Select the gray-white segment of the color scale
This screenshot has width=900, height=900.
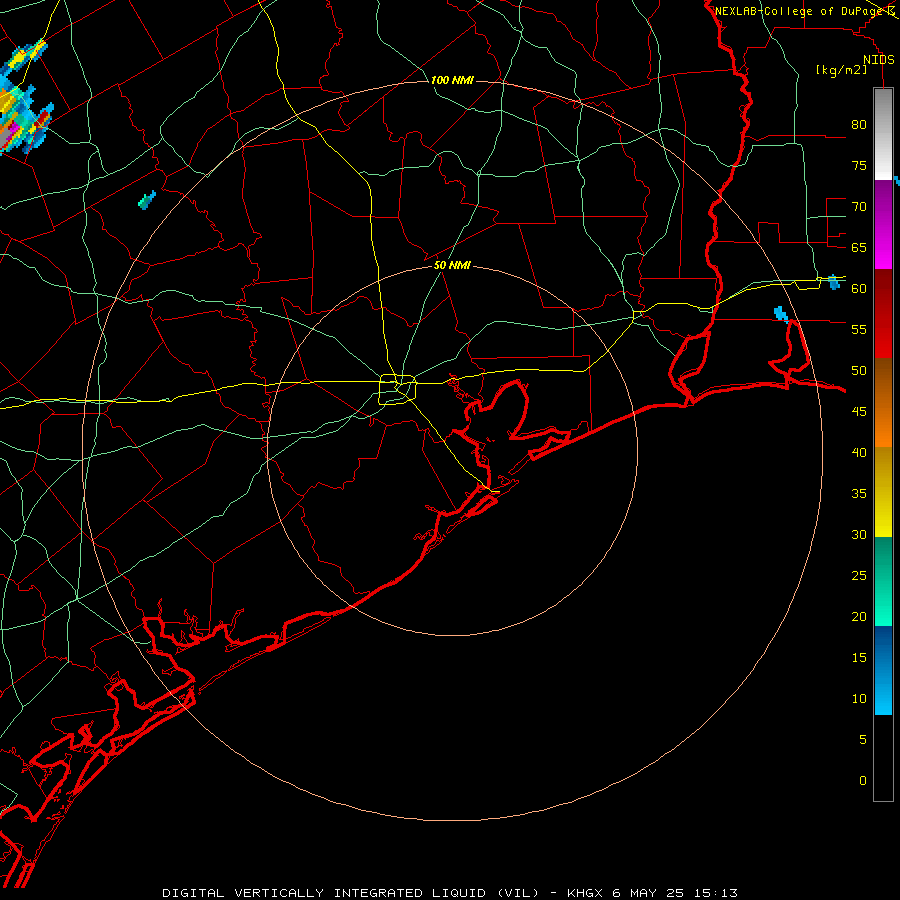click(x=883, y=134)
